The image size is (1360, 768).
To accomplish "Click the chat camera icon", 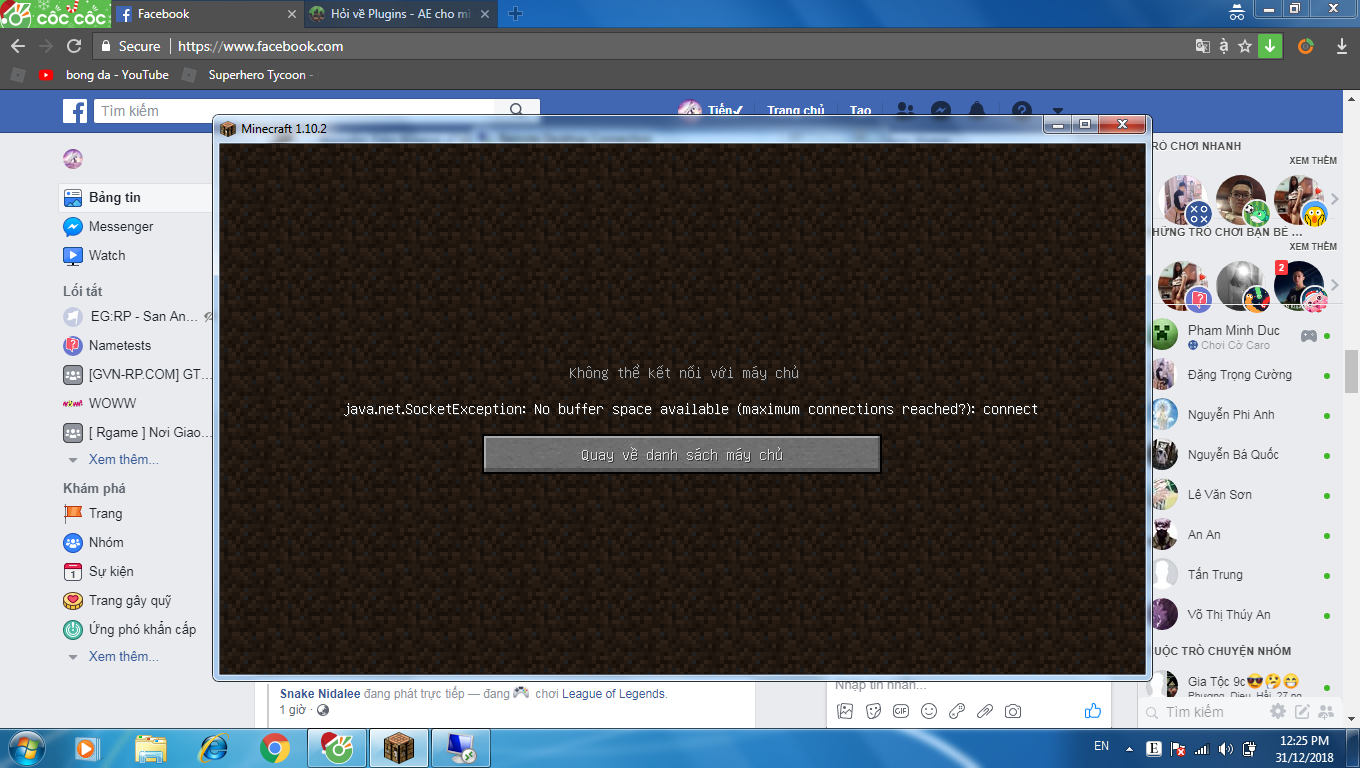I will [x=1013, y=711].
